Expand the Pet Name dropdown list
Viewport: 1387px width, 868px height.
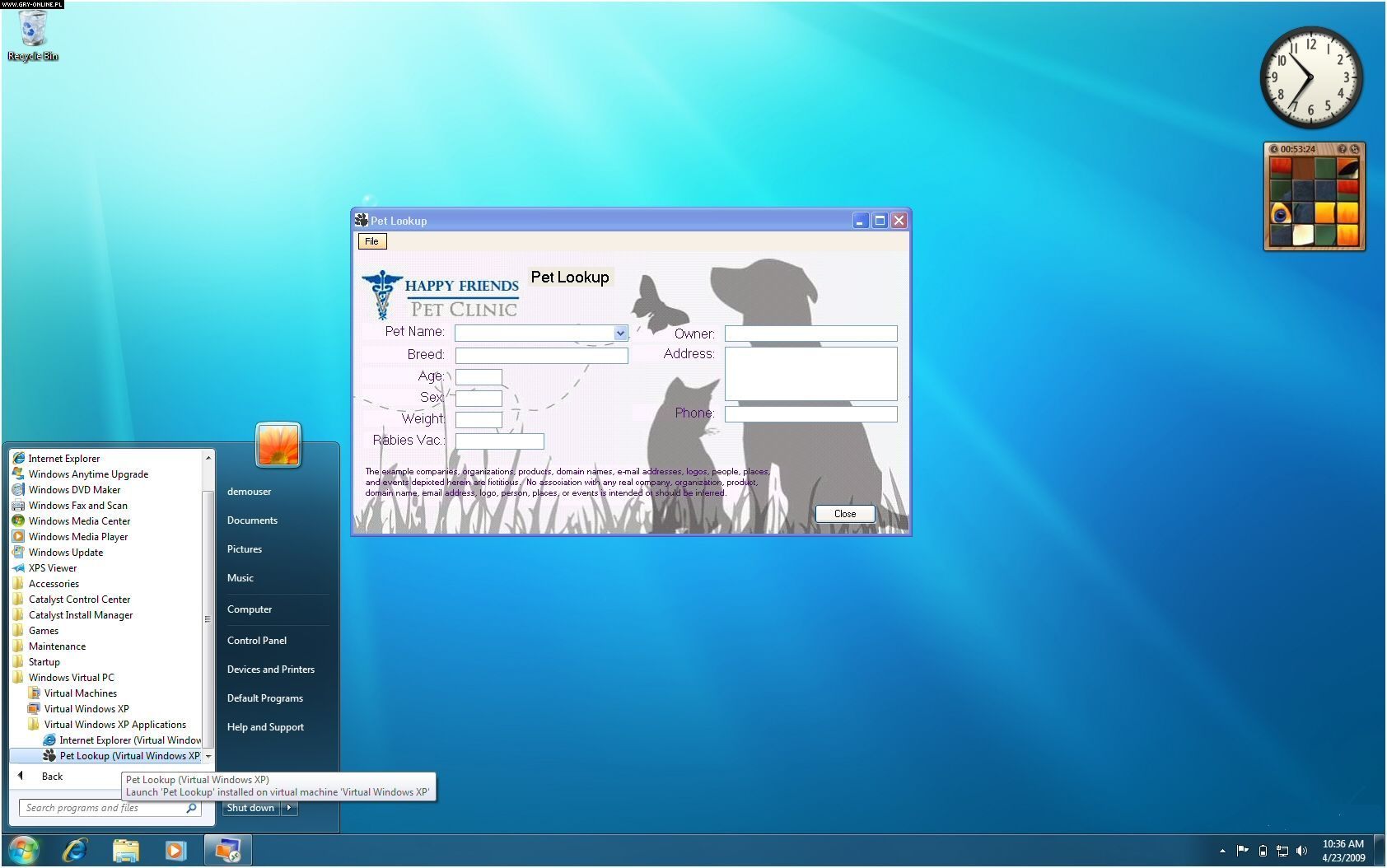click(620, 333)
